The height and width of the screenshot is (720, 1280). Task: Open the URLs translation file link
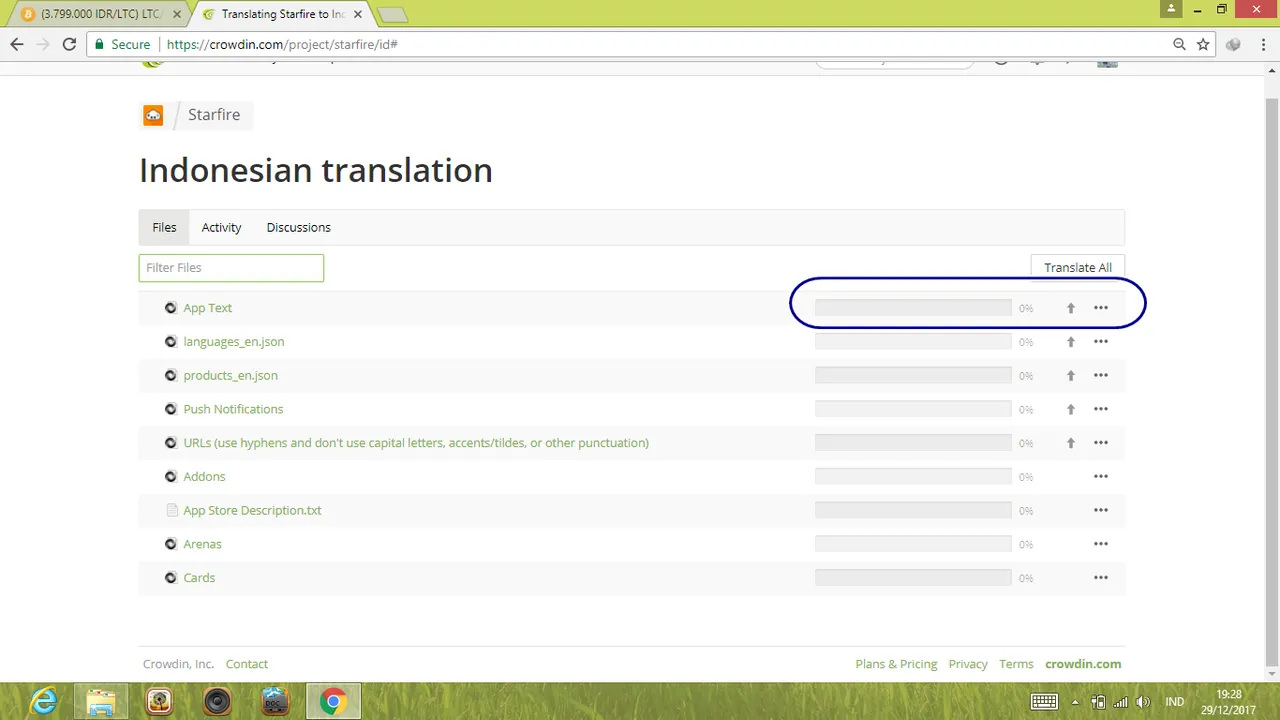(416, 443)
